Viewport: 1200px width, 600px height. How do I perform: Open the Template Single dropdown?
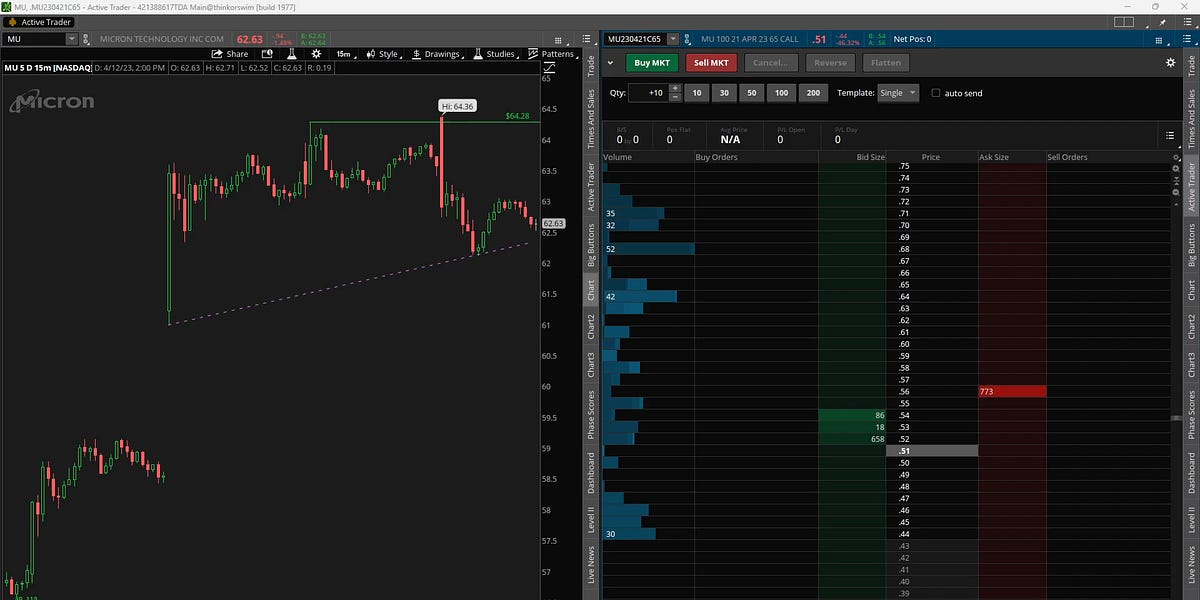(x=897, y=93)
